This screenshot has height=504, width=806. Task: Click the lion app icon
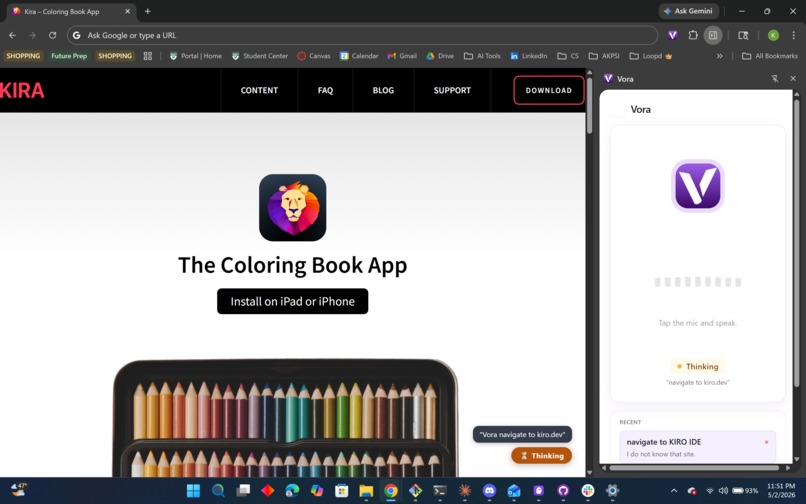pos(292,207)
